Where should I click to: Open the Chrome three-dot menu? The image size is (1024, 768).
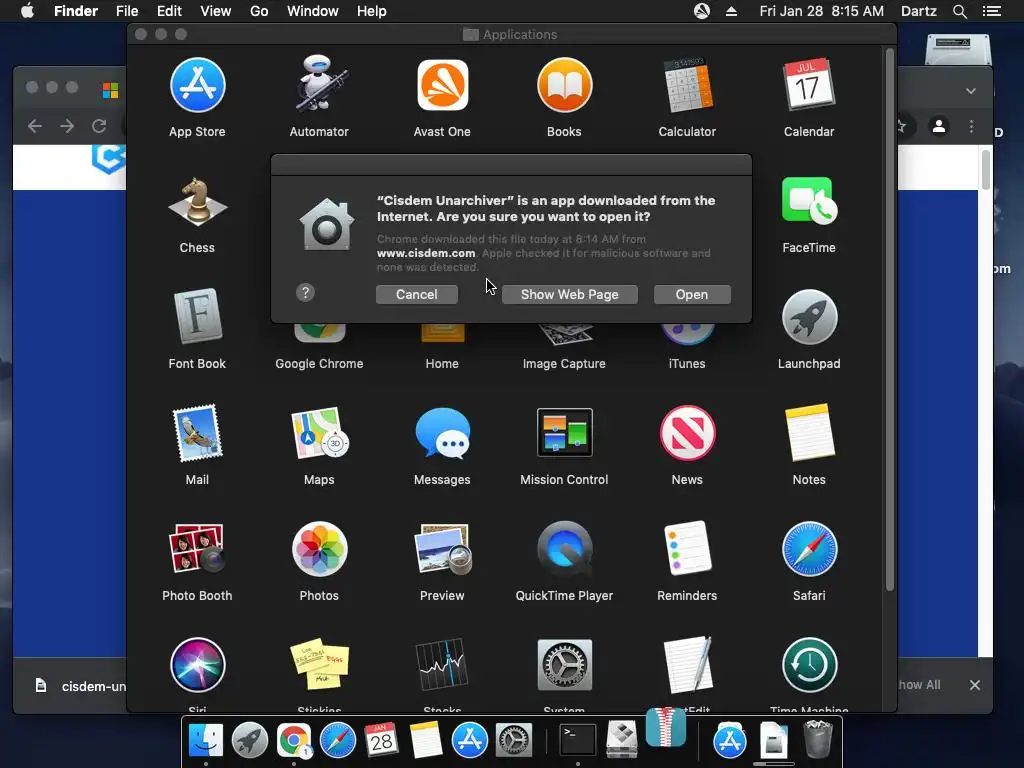971,126
